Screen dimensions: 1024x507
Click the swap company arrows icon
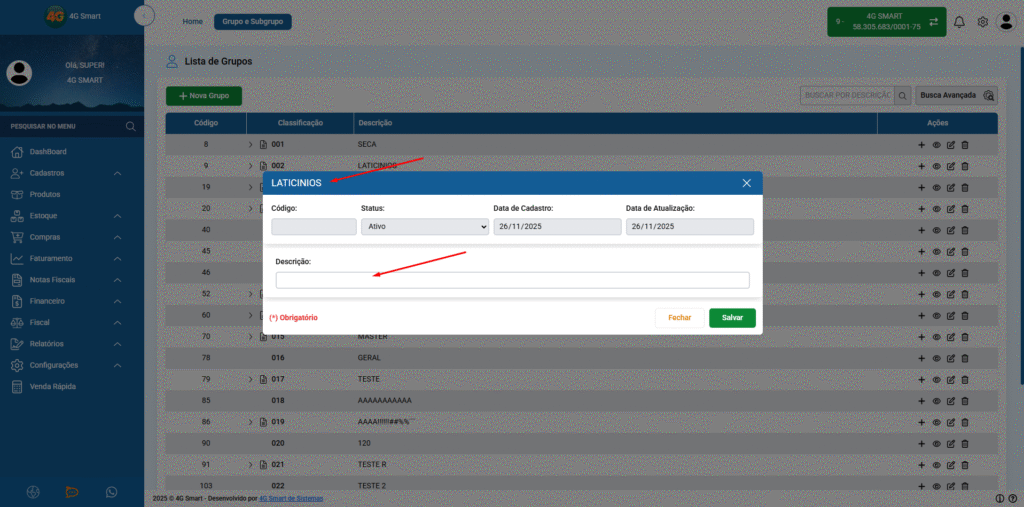(x=933, y=22)
